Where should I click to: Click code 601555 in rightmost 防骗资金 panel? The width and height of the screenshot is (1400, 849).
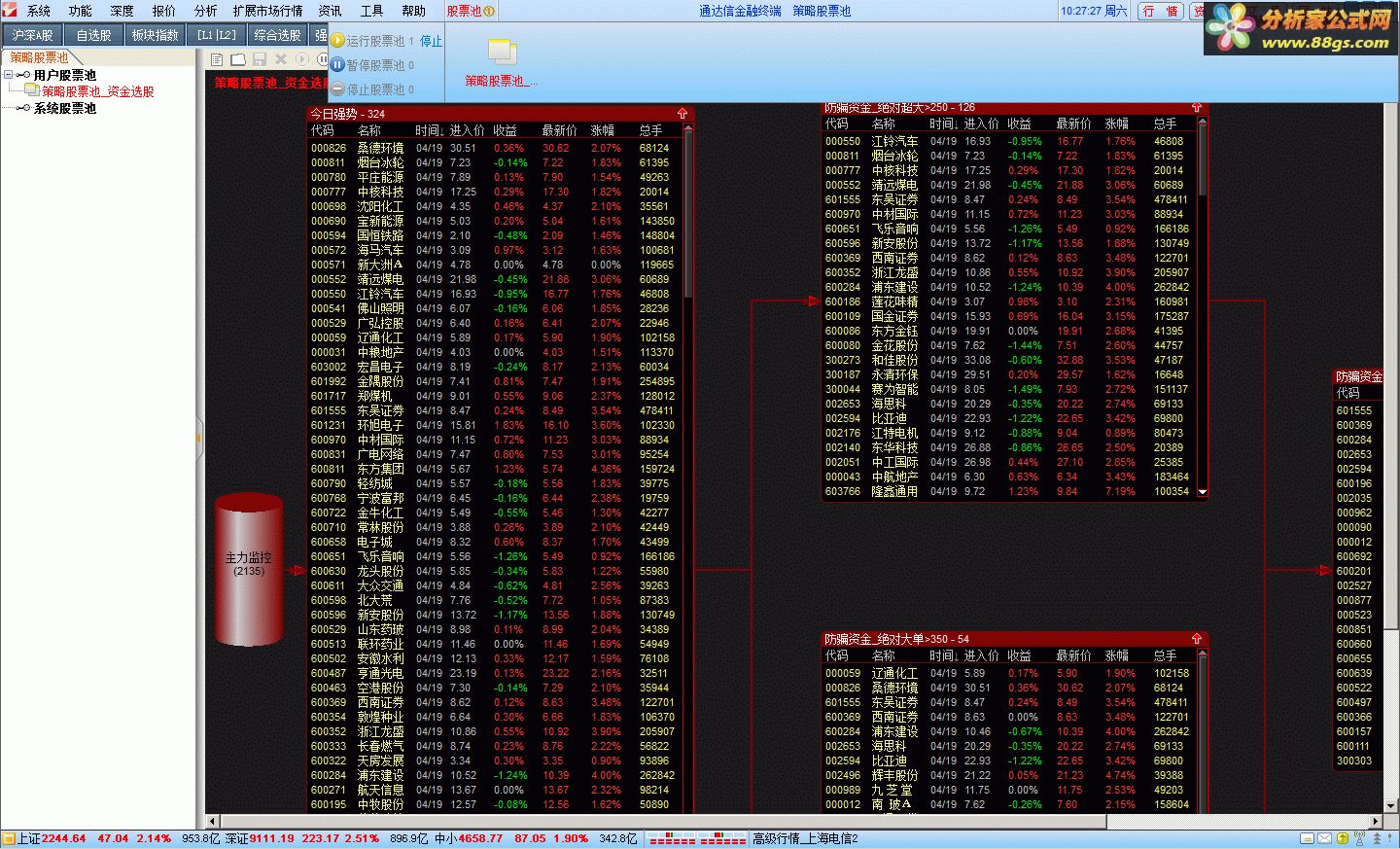click(x=1354, y=410)
